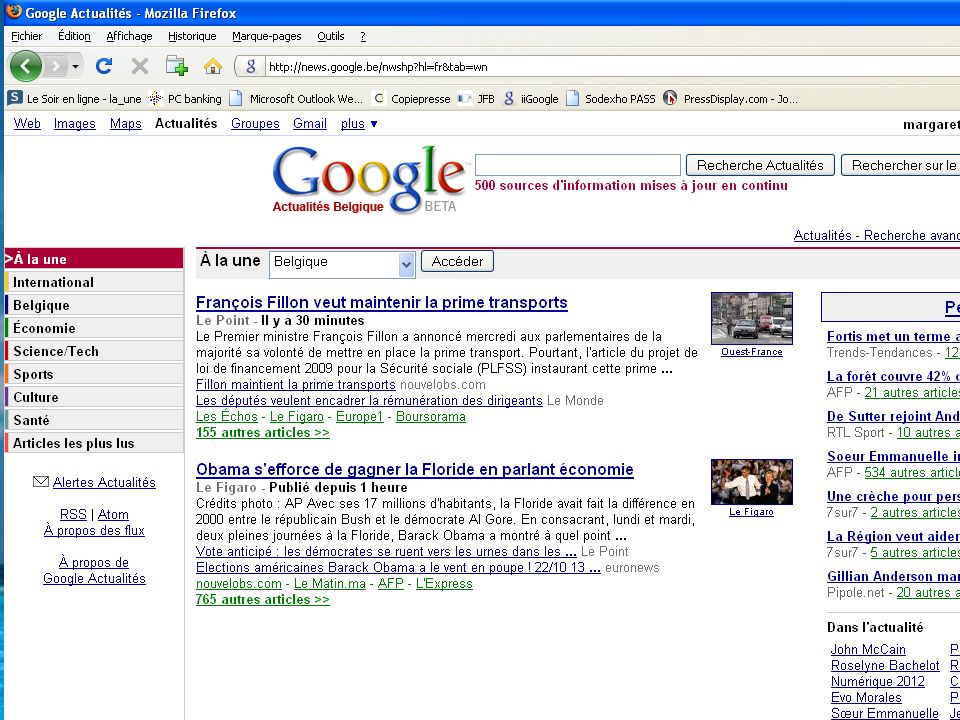Image resolution: width=960 pixels, height=720 pixels.
Task: Click the Alertes Actualités envelope icon
Action: coord(40,482)
